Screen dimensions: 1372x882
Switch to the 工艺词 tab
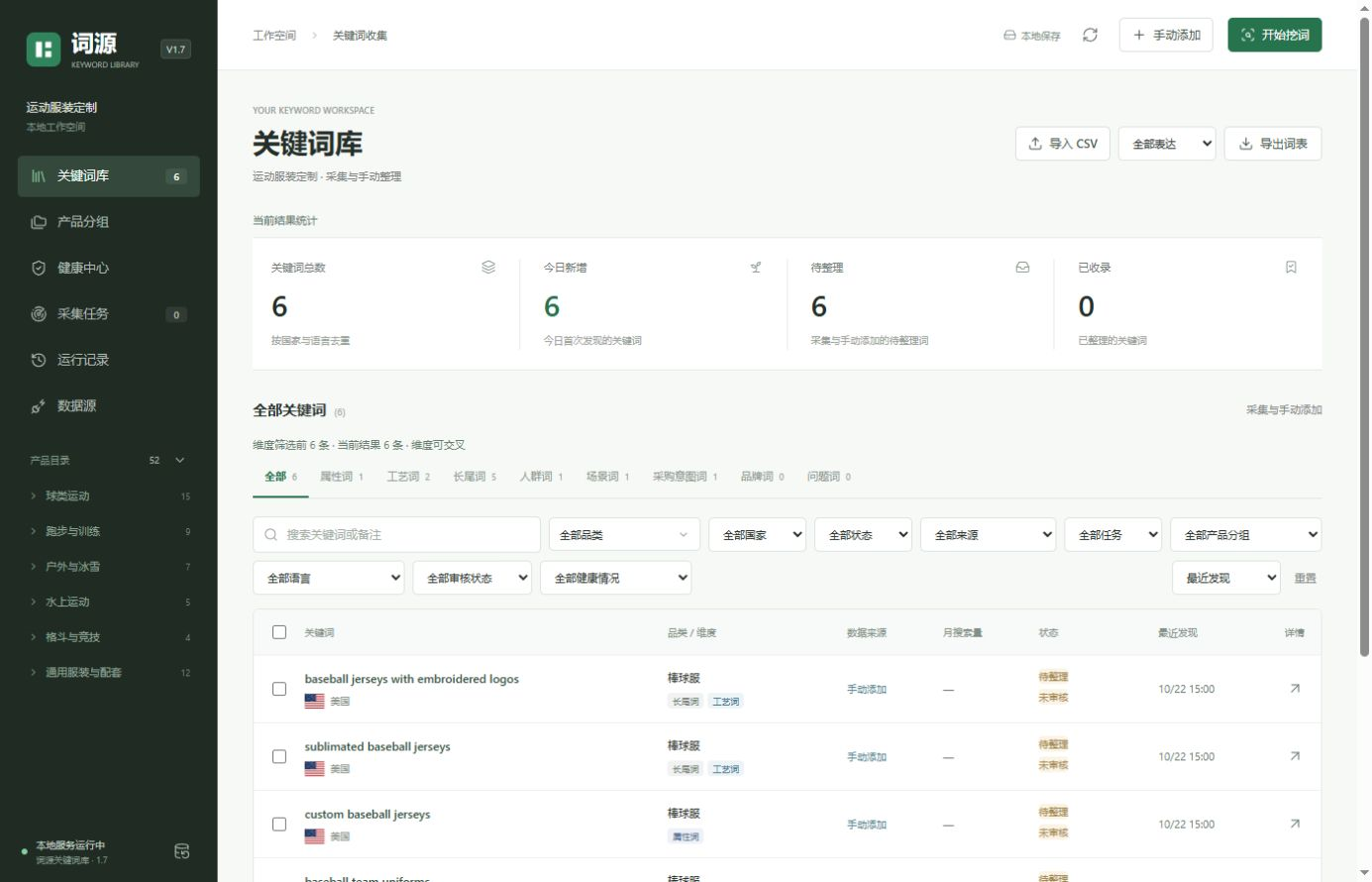coord(408,477)
